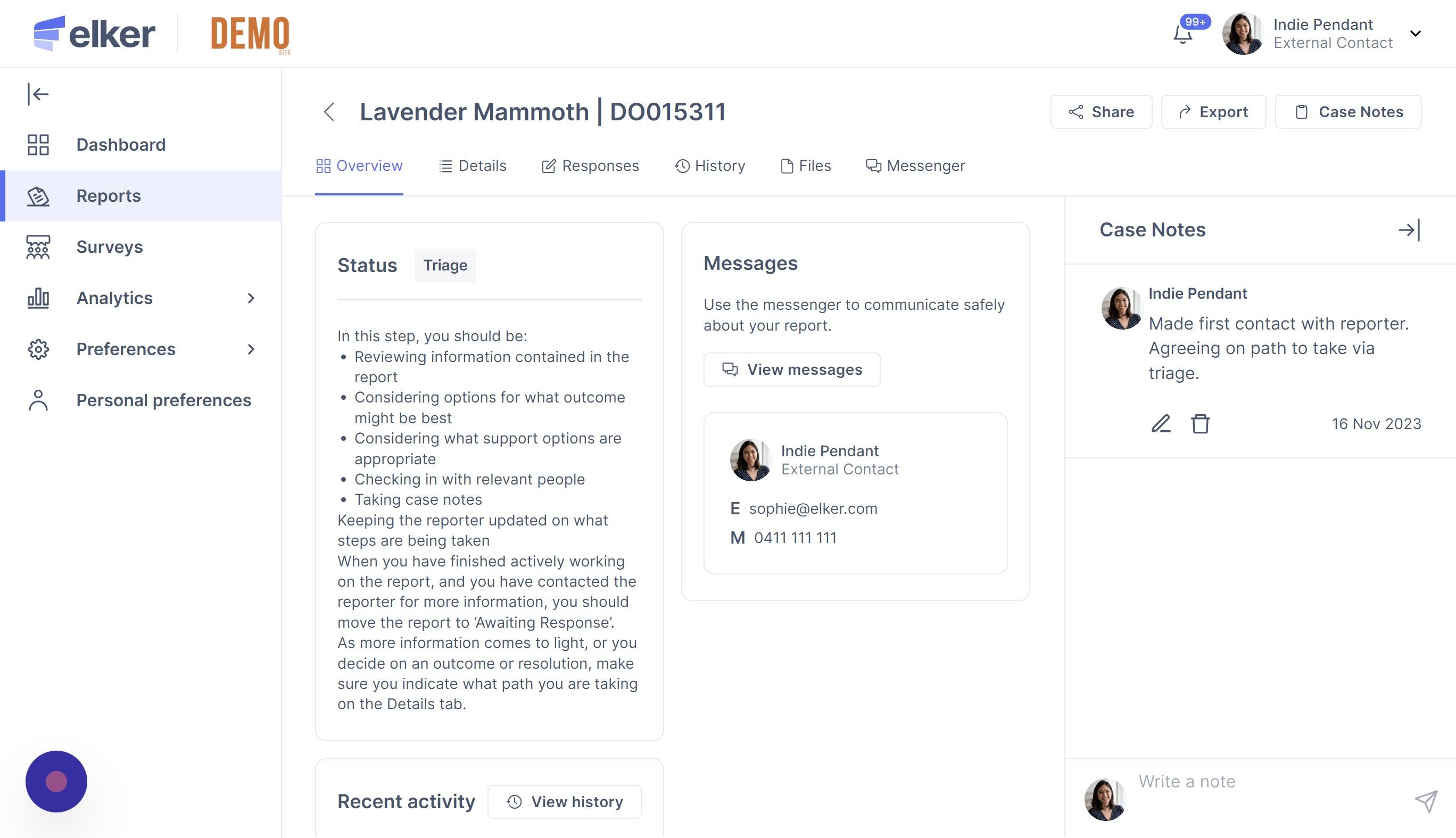Expand the Preferences submenu chevron
This screenshot has width=1456, height=838.
point(251,349)
